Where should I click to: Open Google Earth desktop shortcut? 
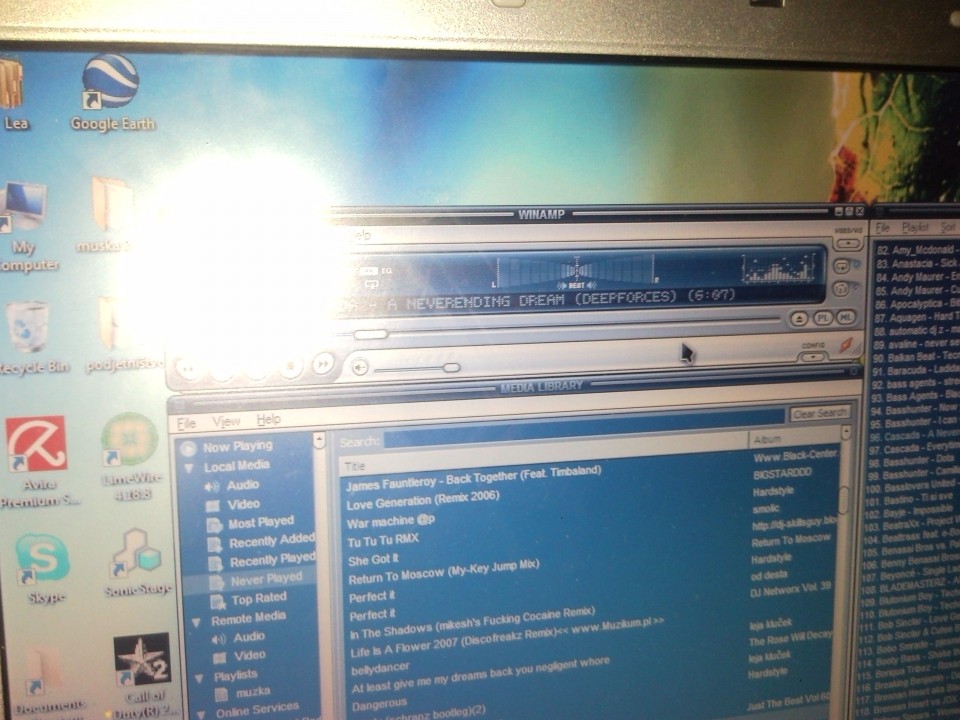[111, 92]
